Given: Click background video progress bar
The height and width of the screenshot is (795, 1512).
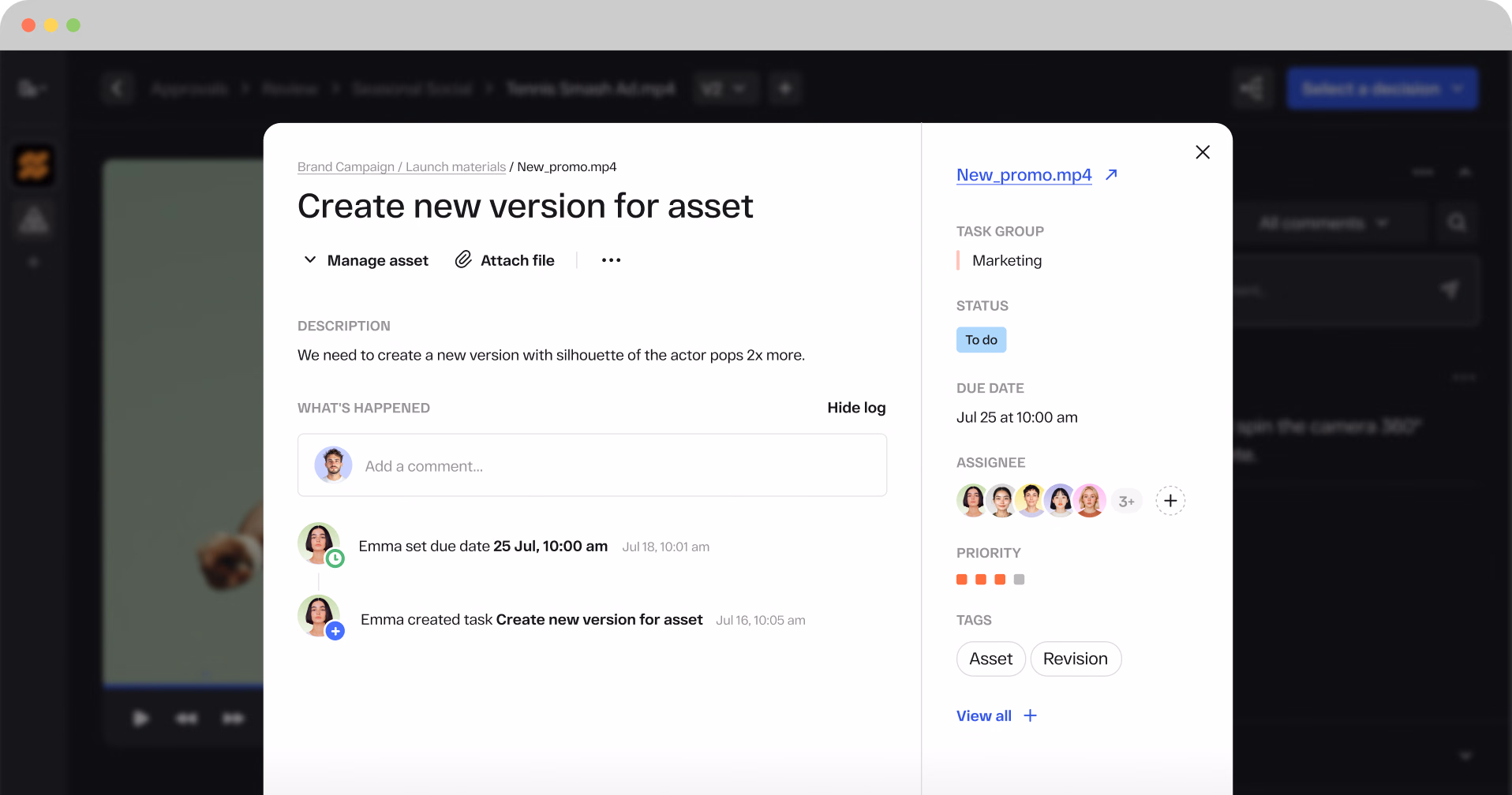Looking at the screenshot, I should tap(182, 686).
